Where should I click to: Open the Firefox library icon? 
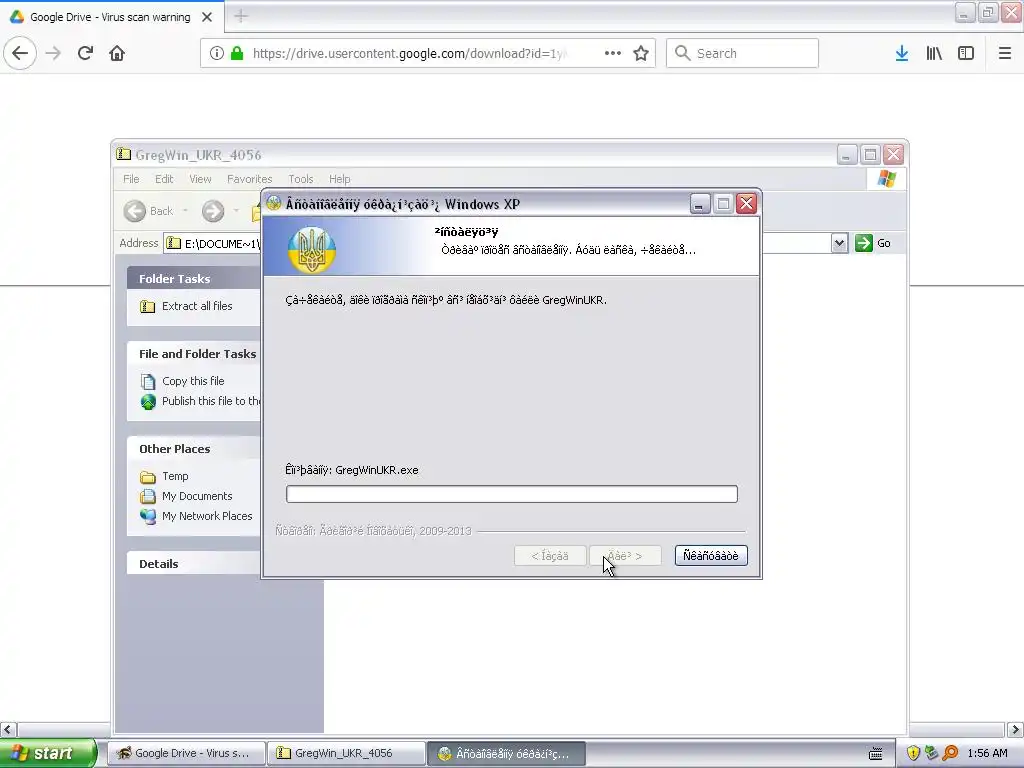tap(934, 53)
